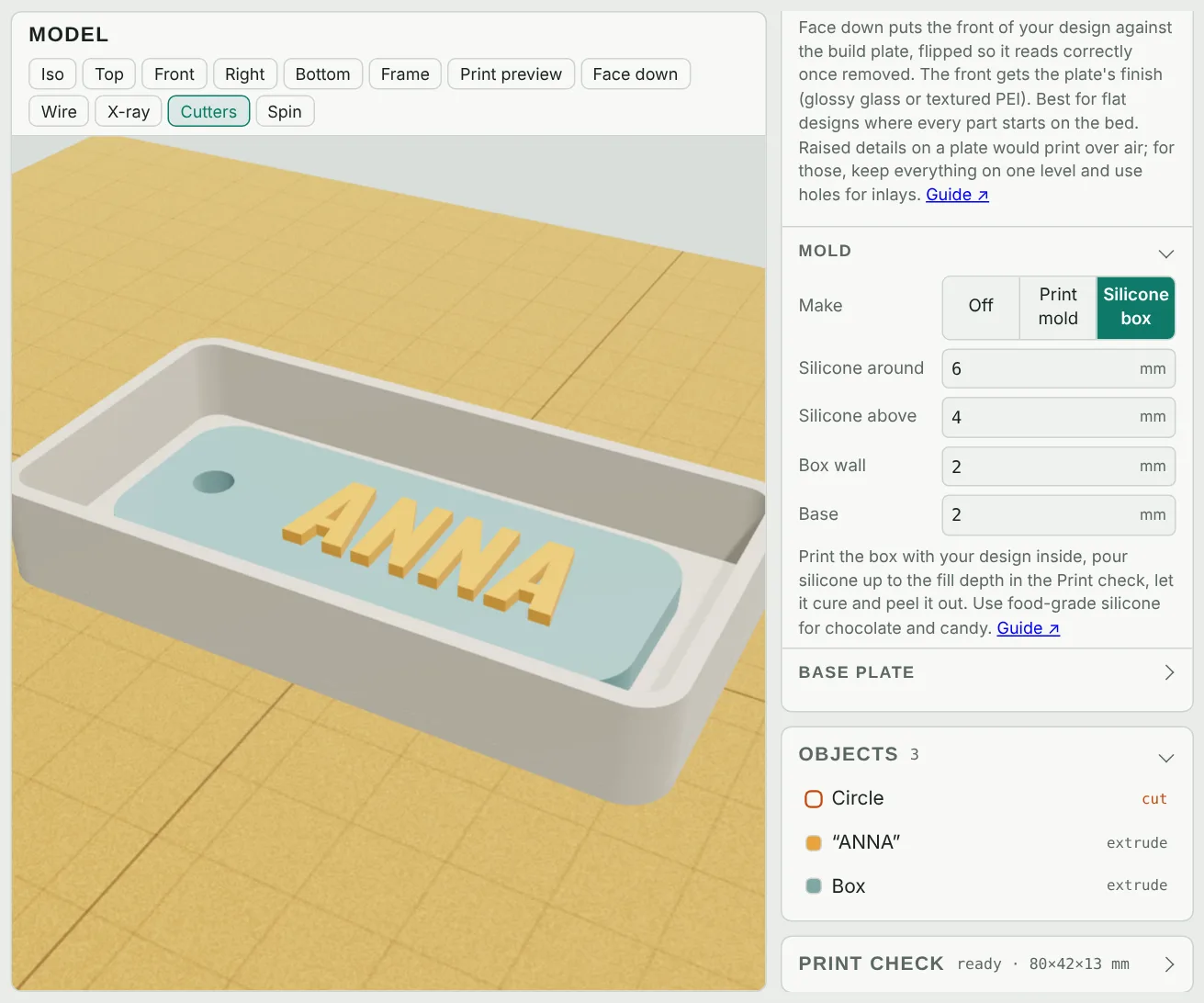Click the Box 'extrude' operation label
The image size is (1204, 1003).
tap(1137, 885)
